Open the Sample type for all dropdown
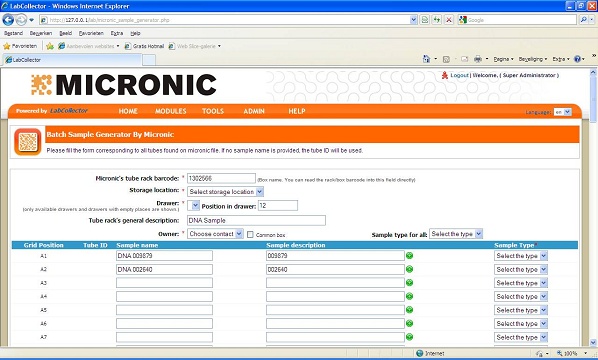This screenshot has width=598, height=360. 456,234
